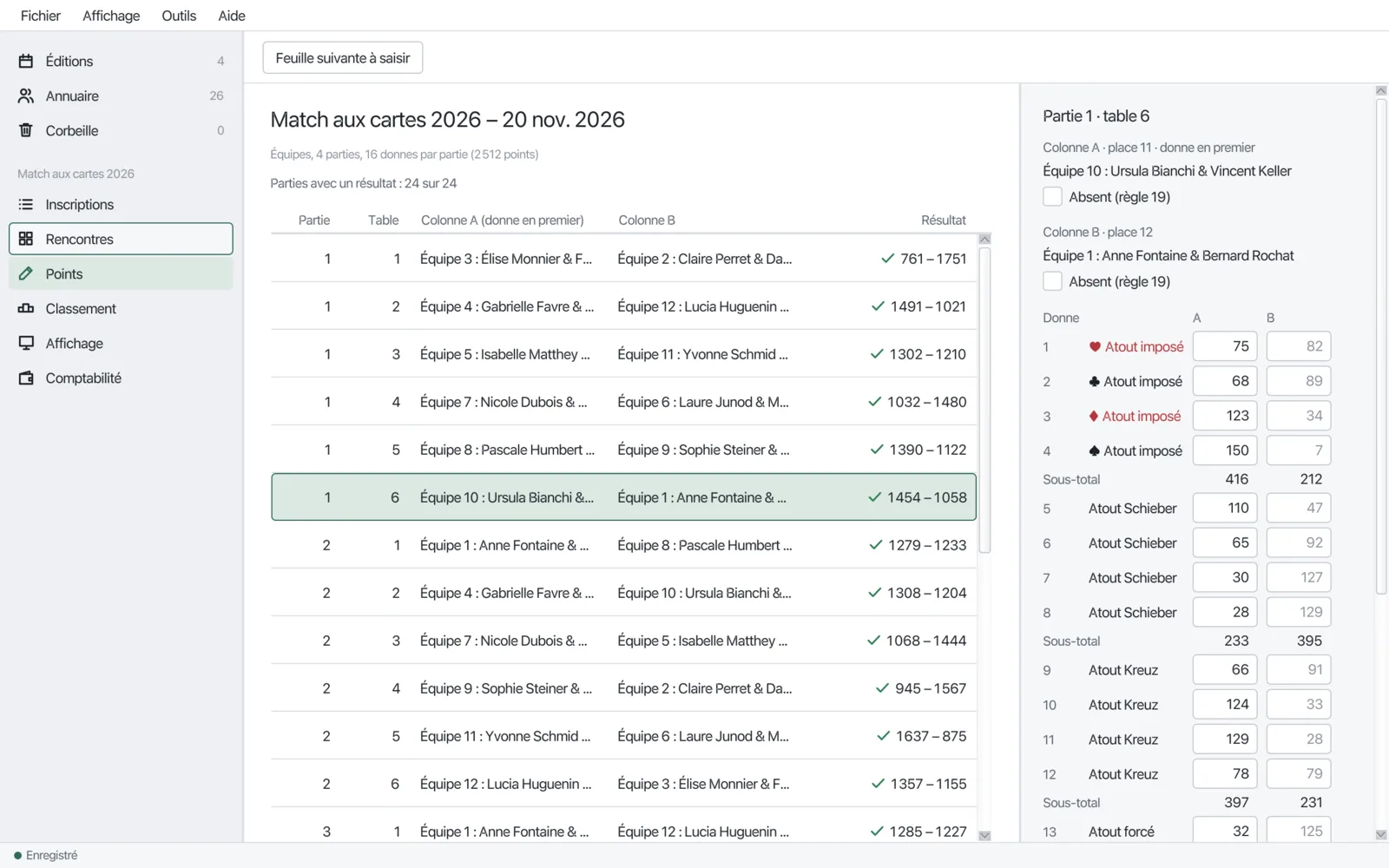Check Absent (règle 19) for Équipe 10
Viewport: 1389px width, 868px height.
click(x=1052, y=197)
